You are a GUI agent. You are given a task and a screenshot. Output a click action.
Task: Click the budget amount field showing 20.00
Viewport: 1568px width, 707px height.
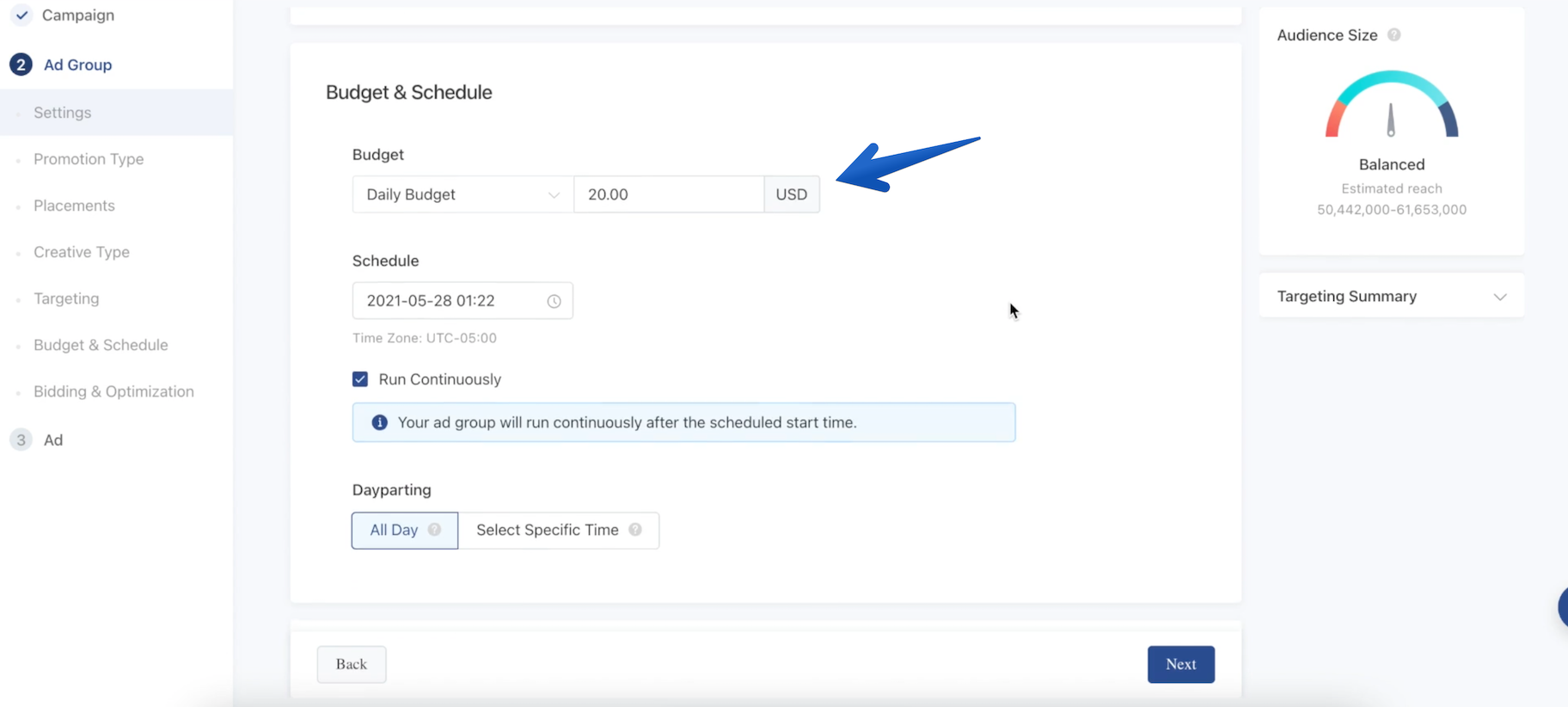[668, 194]
